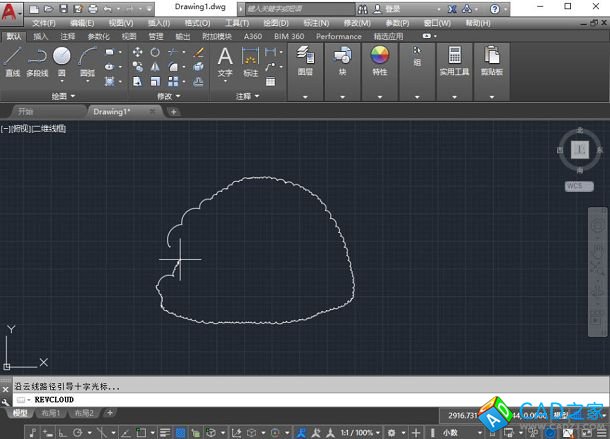
Task: Open the 格式(O) menu
Action: click(196, 22)
